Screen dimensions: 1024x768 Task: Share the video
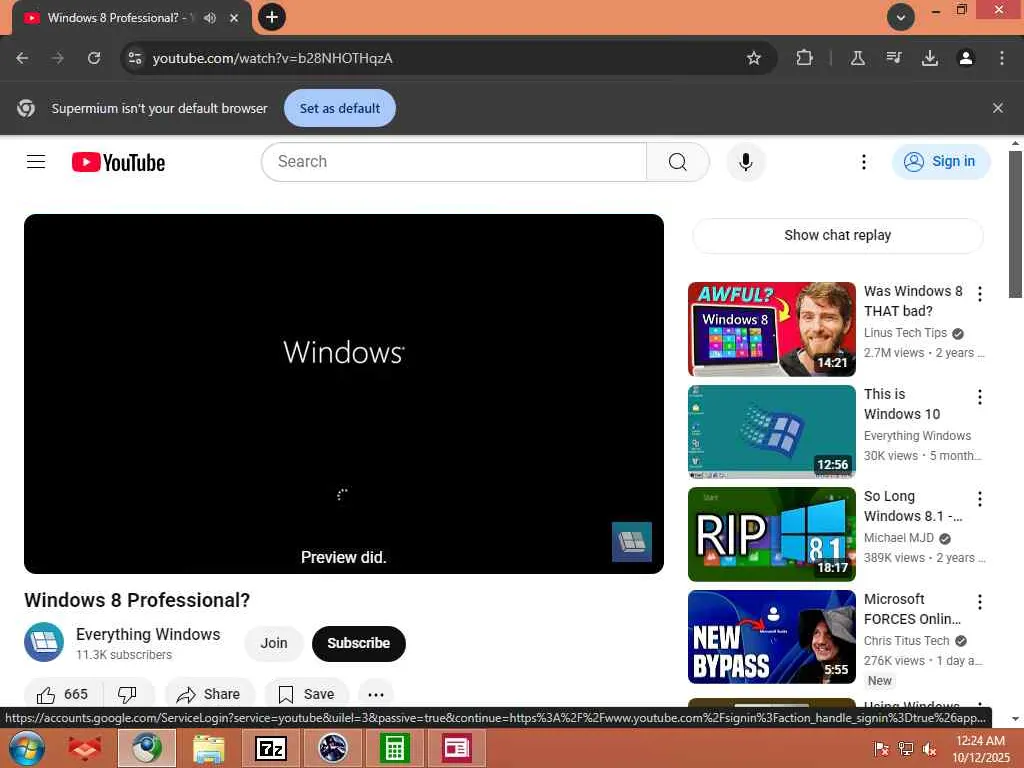click(x=209, y=694)
